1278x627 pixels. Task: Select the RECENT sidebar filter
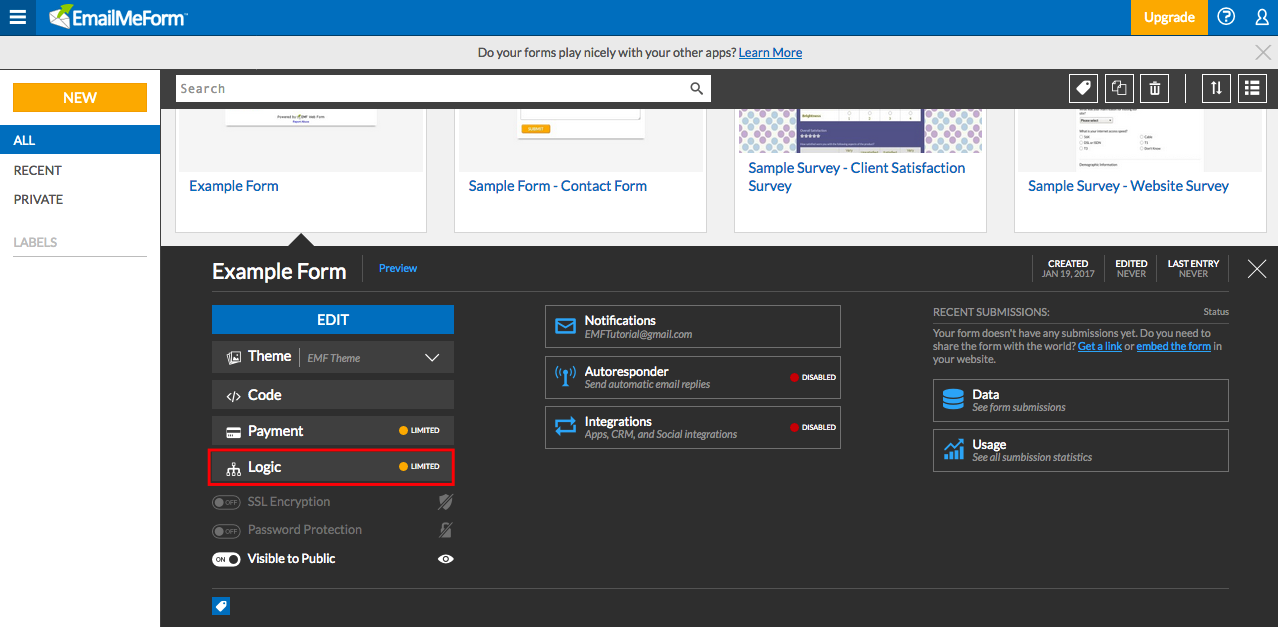coord(37,170)
